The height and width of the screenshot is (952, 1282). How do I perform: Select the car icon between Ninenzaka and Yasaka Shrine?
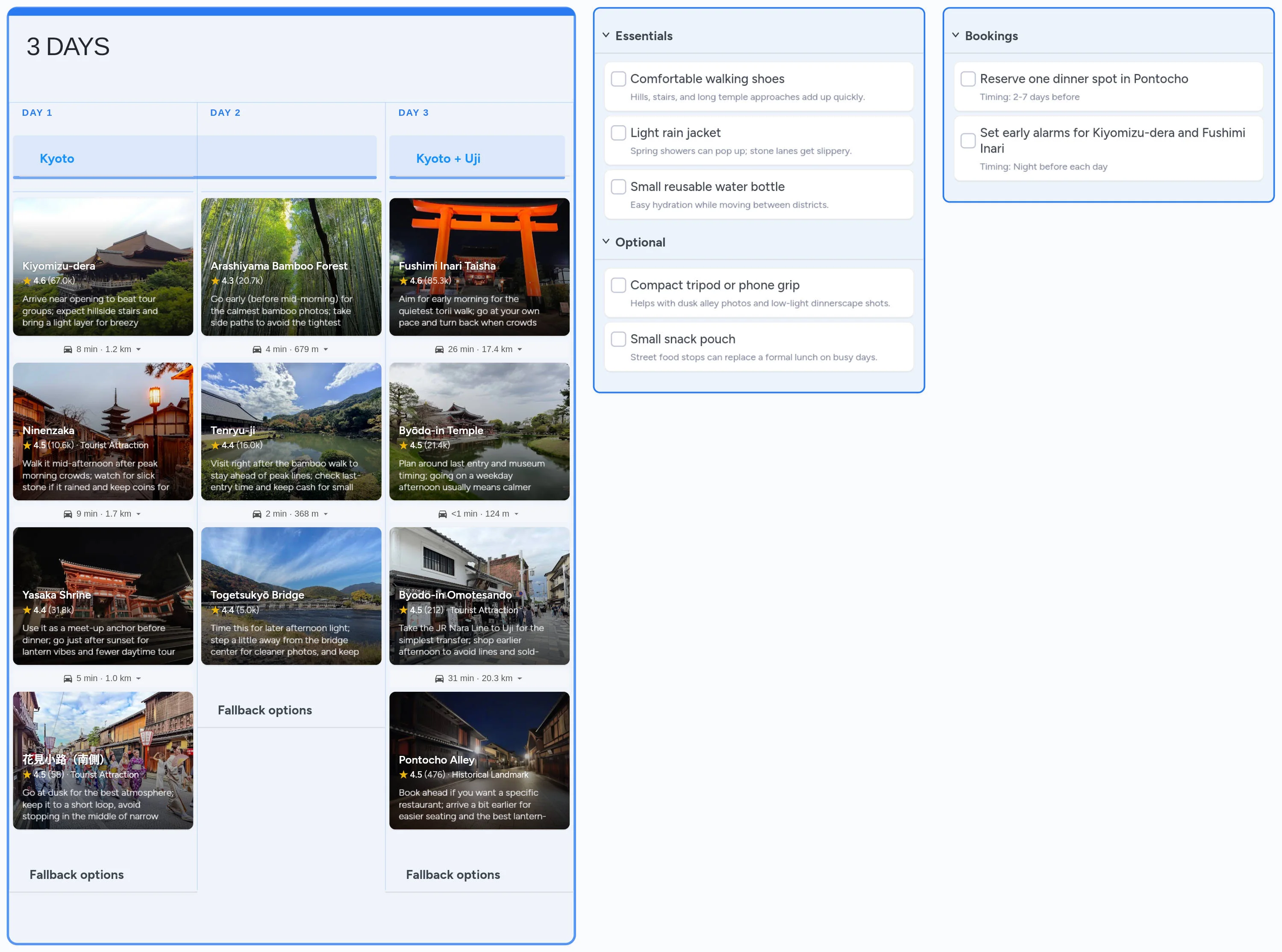tap(68, 514)
